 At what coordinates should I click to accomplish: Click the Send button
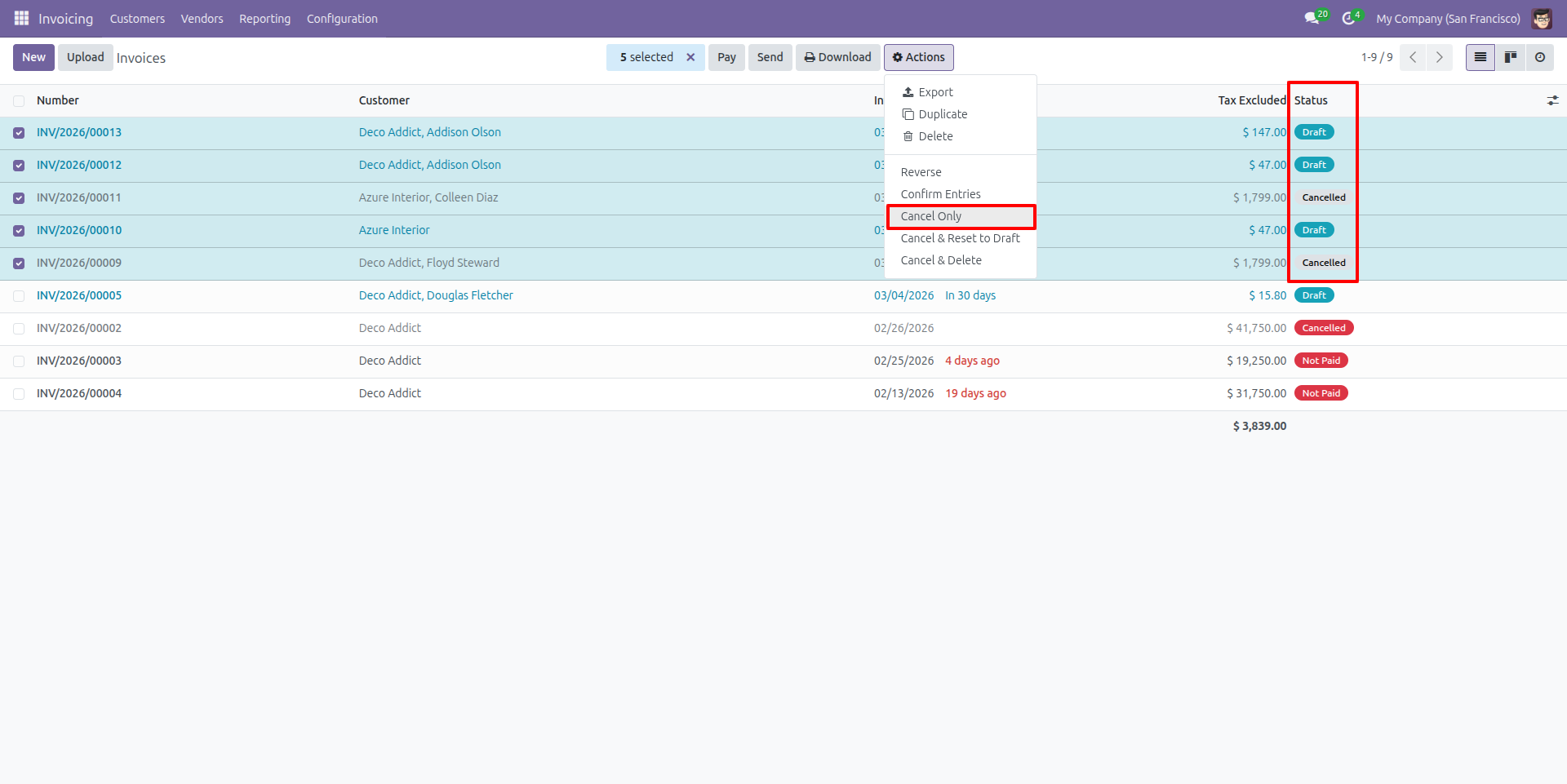point(770,57)
